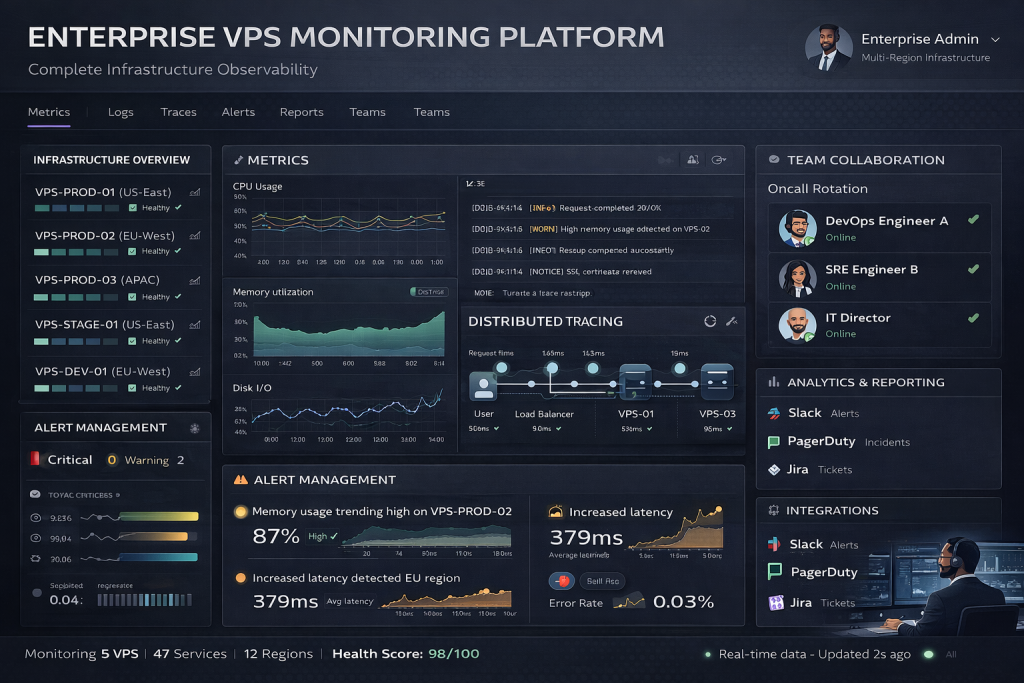The height and width of the screenshot is (683, 1024).
Task: Switch to the Metrics tab
Action: pyautogui.click(x=49, y=112)
